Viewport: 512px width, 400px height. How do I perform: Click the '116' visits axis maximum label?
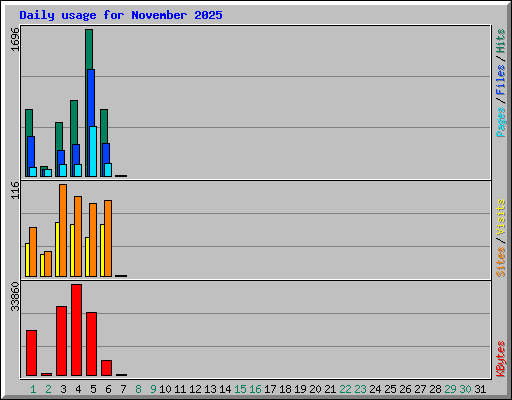15,190
